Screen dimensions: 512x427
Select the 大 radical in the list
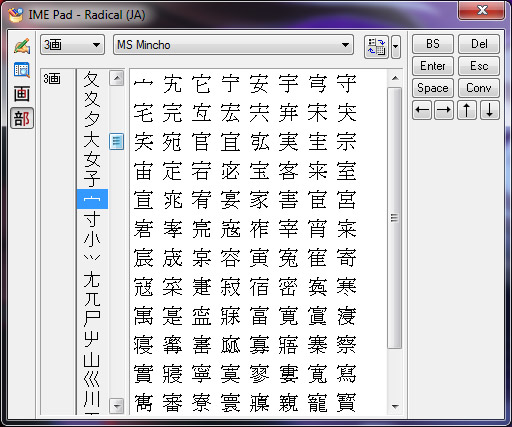[x=92, y=139]
